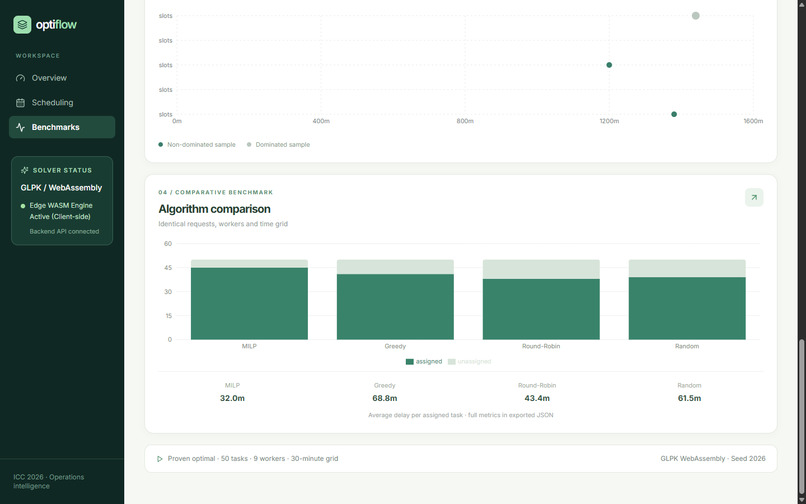
Task: Click the Backend API connected text
Action: [x=64, y=231]
